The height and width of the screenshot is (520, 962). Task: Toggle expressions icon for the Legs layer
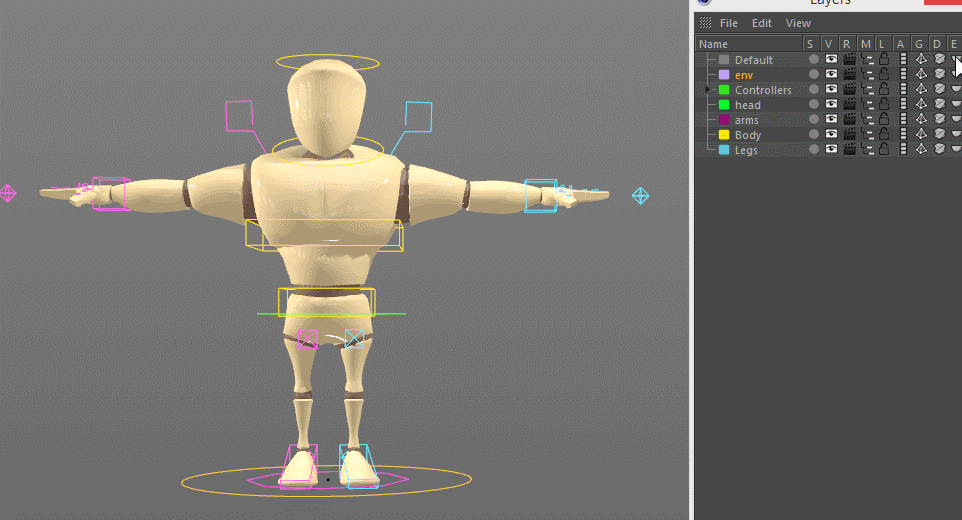click(x=955, y=150)
